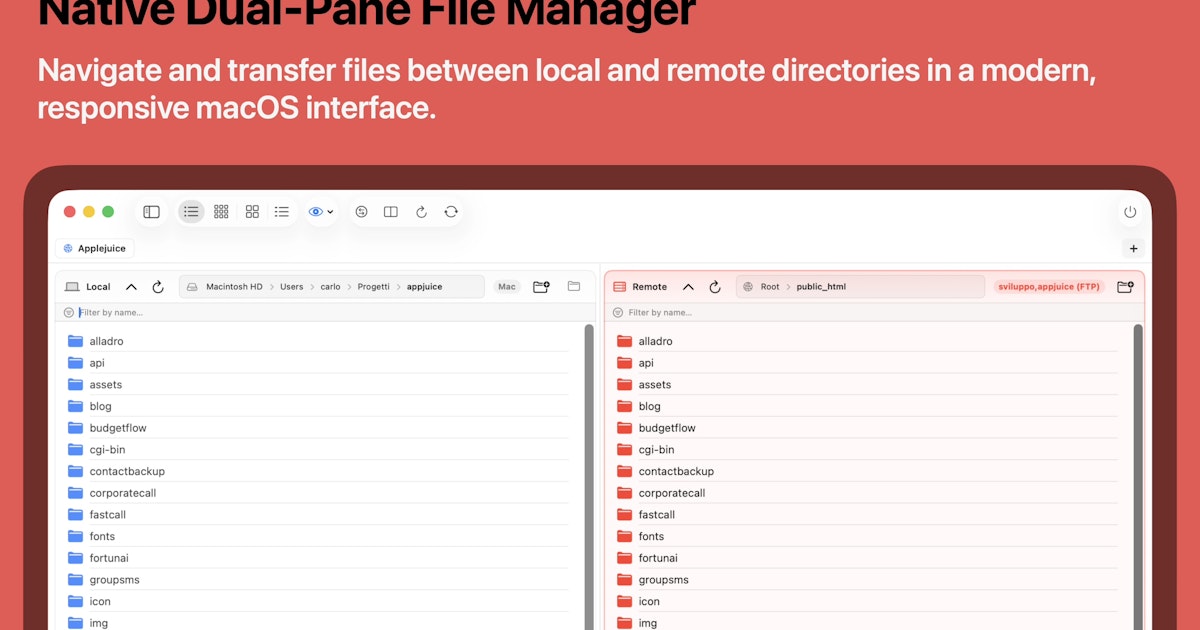The width and height of the screenshot is (1200, 630).
Task: Click the plain folder icon in Local pane
Action: 574,287
